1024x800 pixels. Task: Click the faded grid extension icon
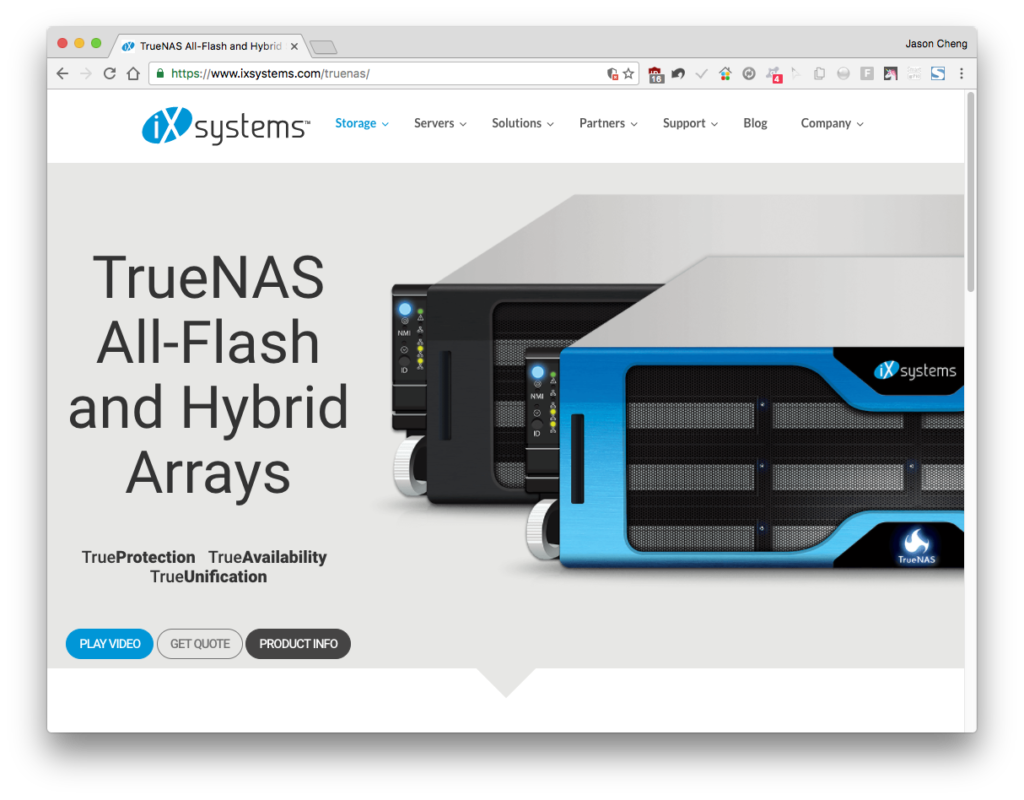coord(914,74)
